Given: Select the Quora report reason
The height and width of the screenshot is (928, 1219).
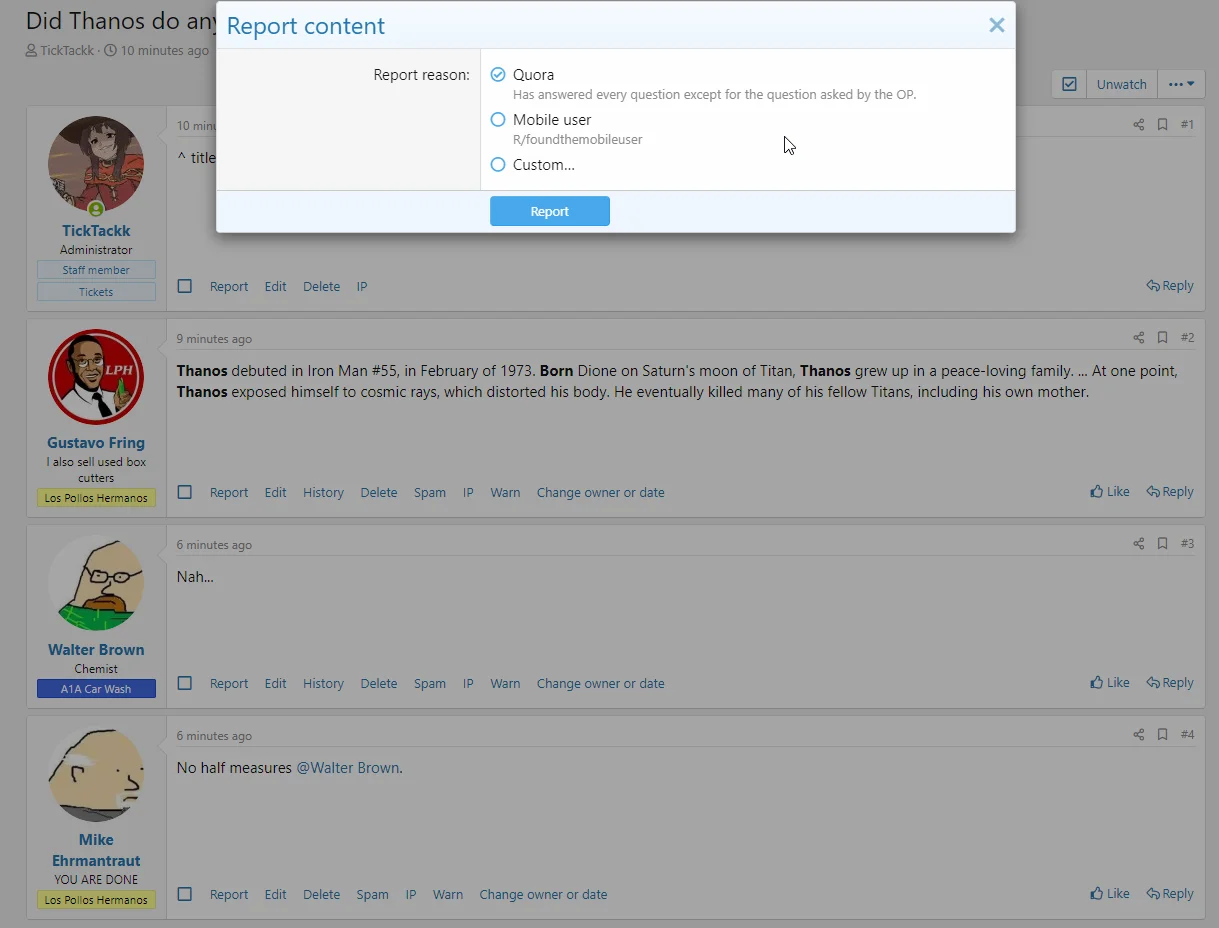Looking at the screenshot, I should click(x=498, y=75).
